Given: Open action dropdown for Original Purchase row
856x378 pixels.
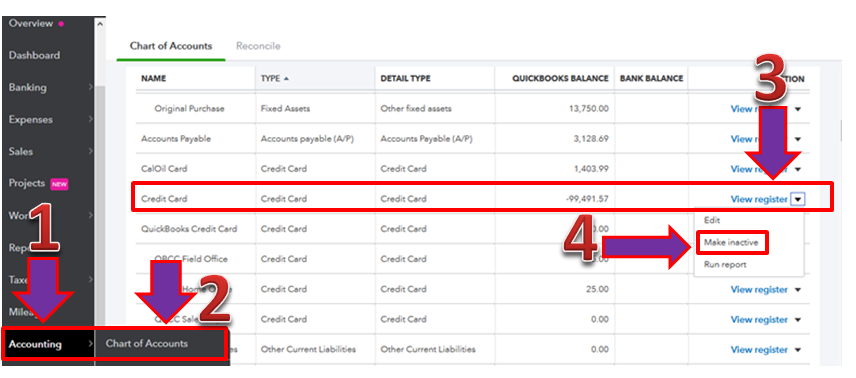Looking at the screenshot, I should tap(798, 109).
